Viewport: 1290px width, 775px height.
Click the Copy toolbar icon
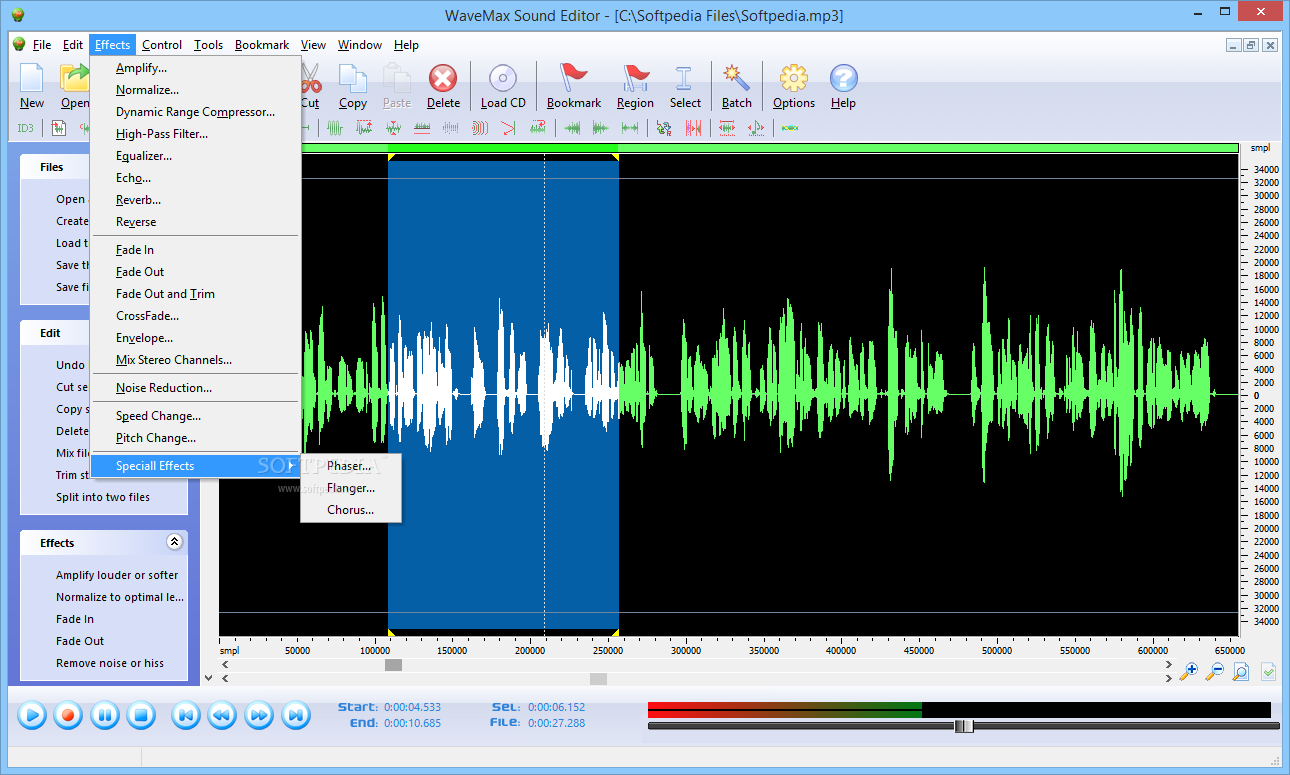[353, 86]
